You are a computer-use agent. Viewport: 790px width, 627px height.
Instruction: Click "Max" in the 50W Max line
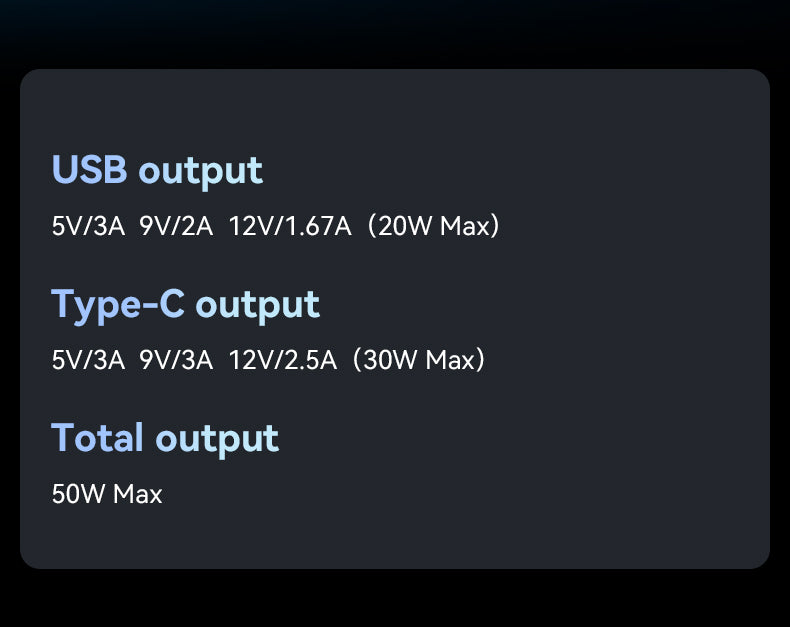[x=137, y=494]
